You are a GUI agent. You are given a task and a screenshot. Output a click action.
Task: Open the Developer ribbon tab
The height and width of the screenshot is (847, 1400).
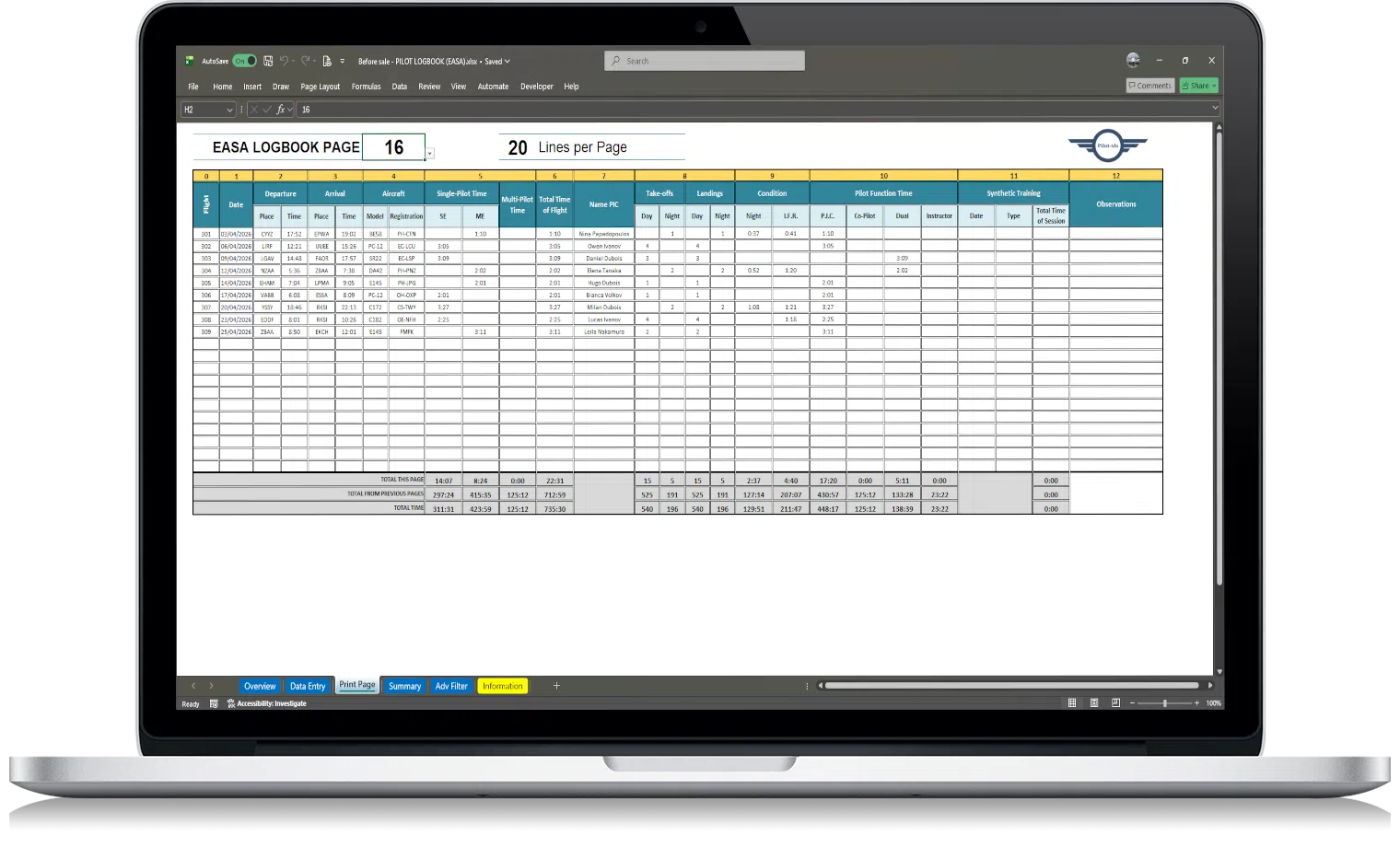click(x=537, y=87)
